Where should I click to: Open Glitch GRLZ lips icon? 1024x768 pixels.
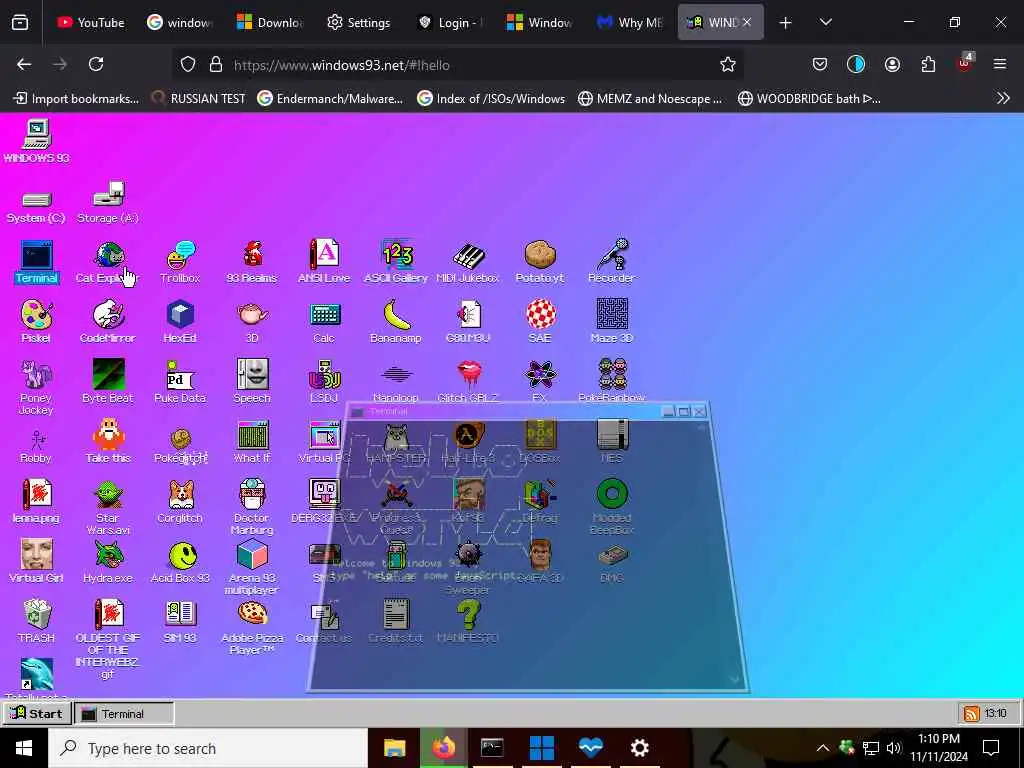468,381
